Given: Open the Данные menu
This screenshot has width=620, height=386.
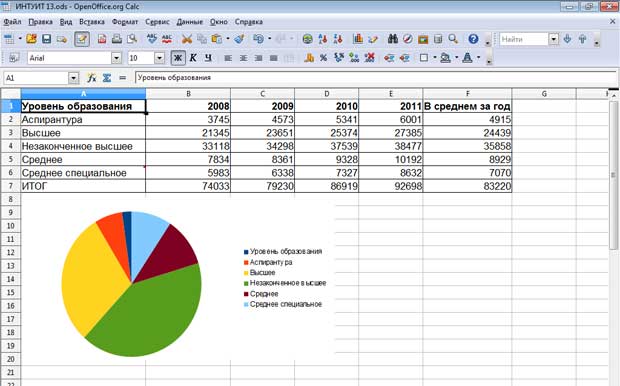Looking at the screenshot, I should pyautogui.click(x=189, y=22).
